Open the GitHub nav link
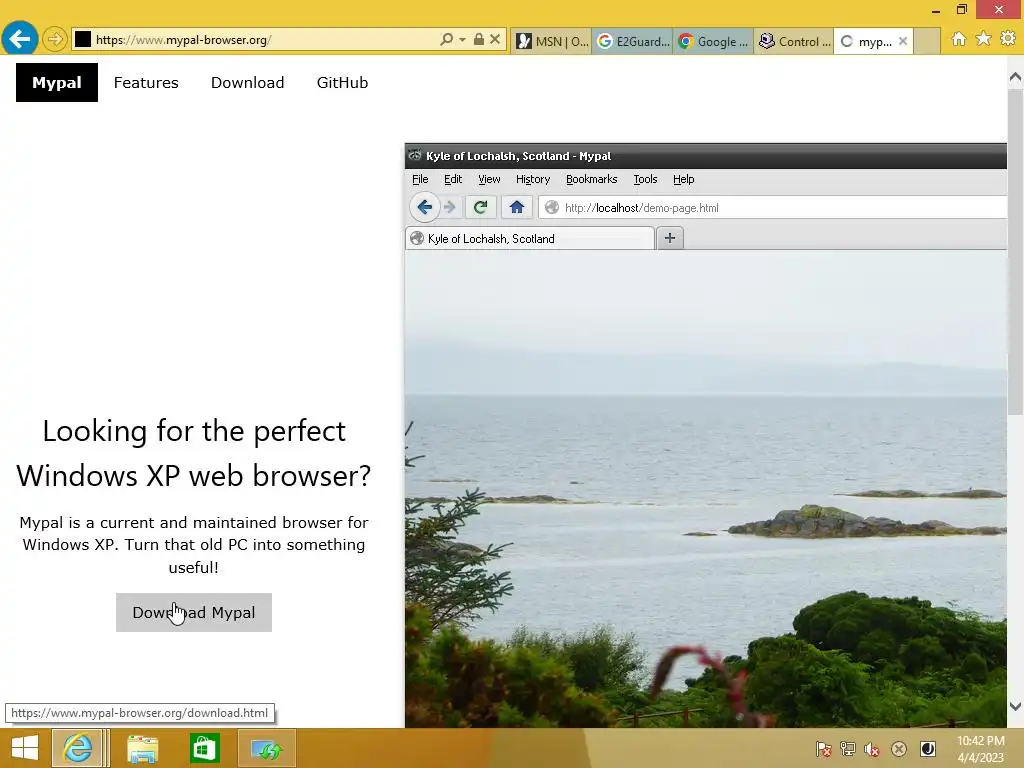1024x768 pixels. (342, 82)
